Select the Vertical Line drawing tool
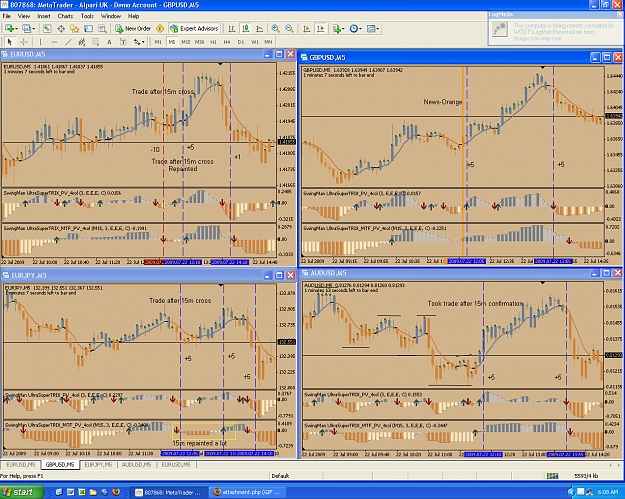Viewport: 625px width, 499px height. coord(40,42)
